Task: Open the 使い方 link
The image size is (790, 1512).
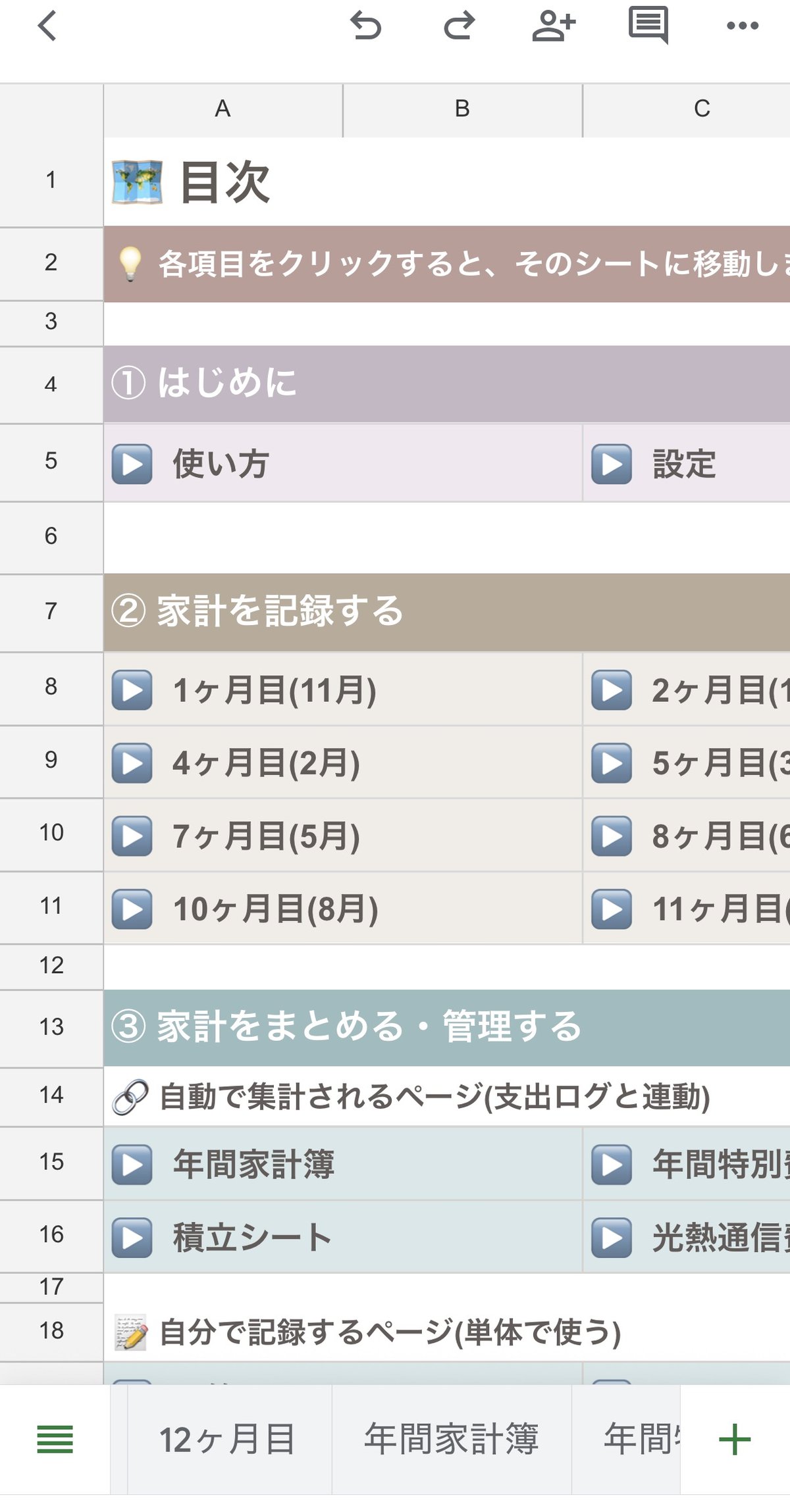Action: click(221, 464)
